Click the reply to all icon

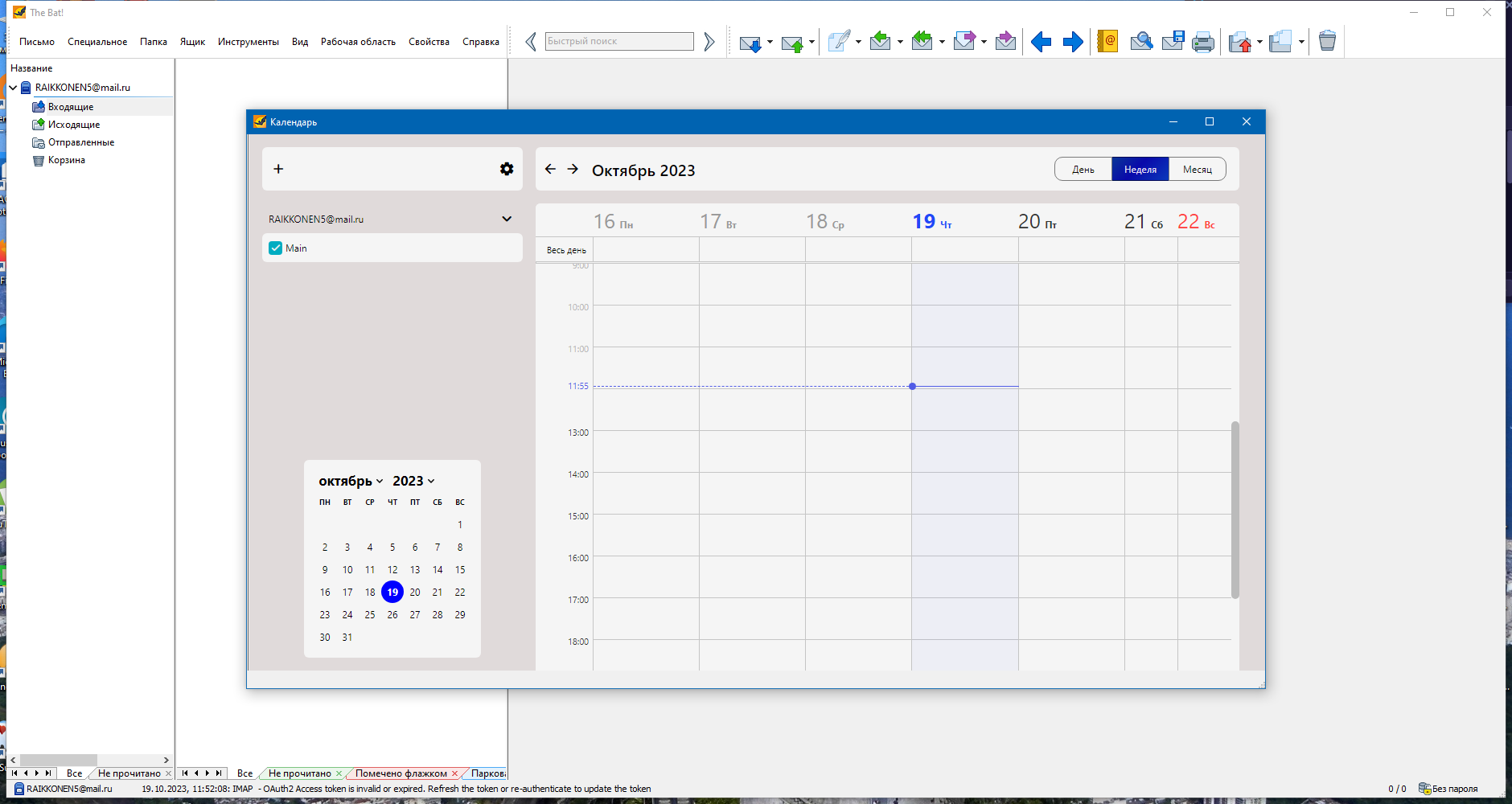pyautogui.click(x=922, y=41)
